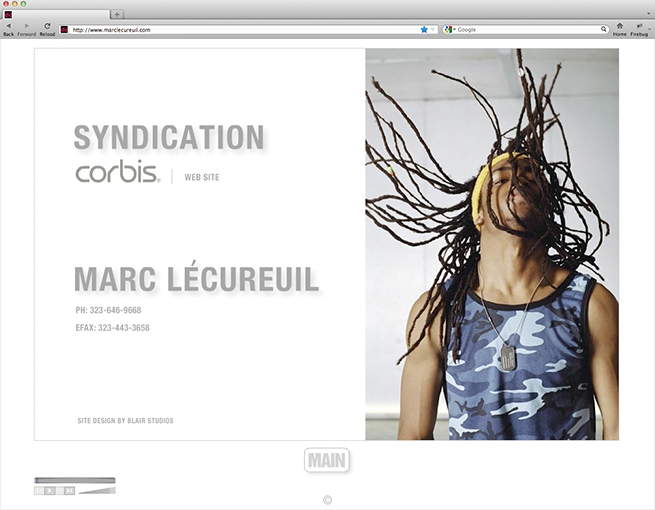655x510 pixels.
Task: Click the Google search field
Action: 528,30
